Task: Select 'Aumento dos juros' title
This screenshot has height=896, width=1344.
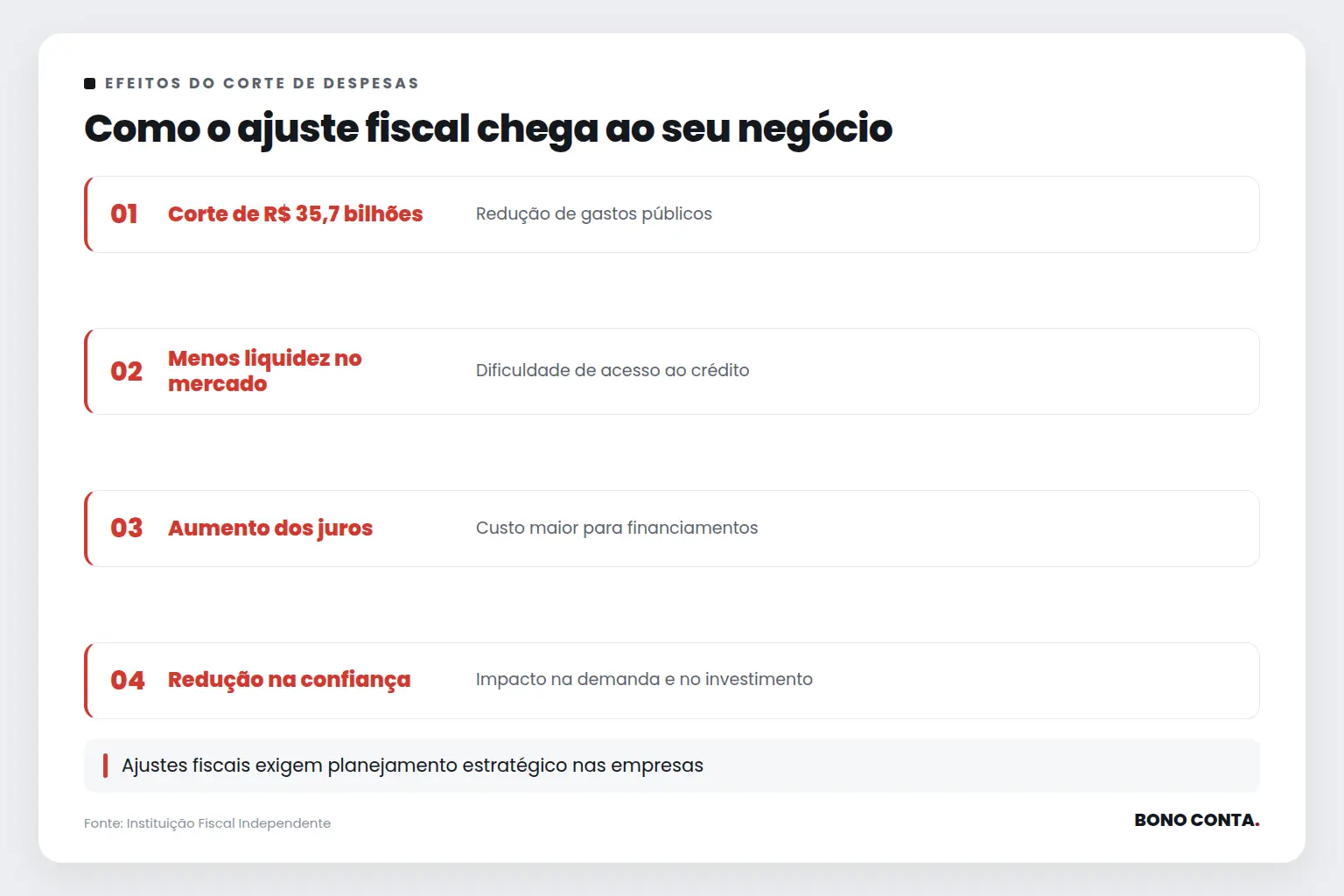Action: tap(270, 528)
